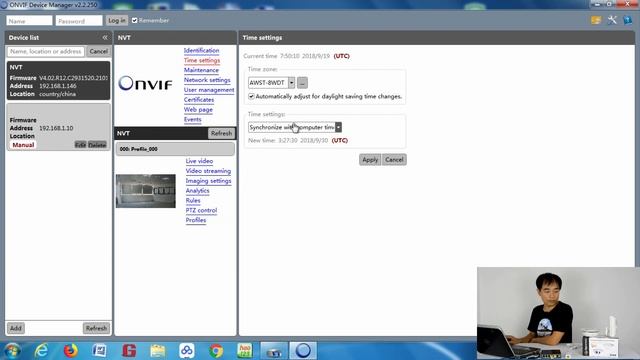Open application settings via the wrench icon
Image resolution: width=640 pixels, height=360 pixels.
click(x=612, y=20)
